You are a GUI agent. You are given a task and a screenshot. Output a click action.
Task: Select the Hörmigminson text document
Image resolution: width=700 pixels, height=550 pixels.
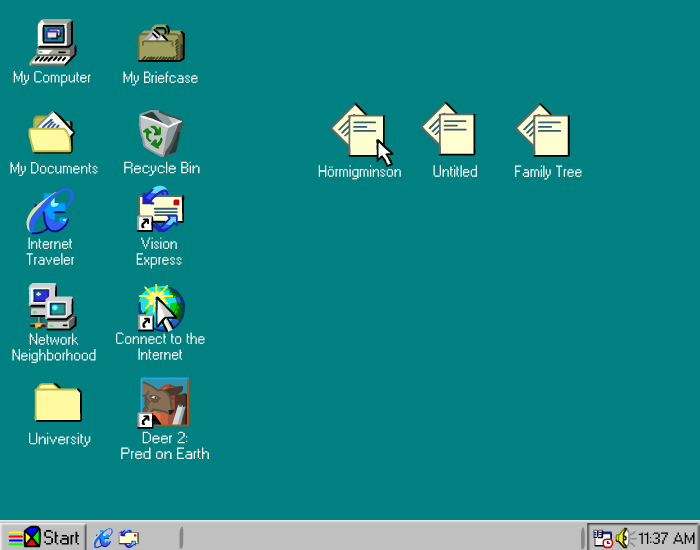point(358,134)
